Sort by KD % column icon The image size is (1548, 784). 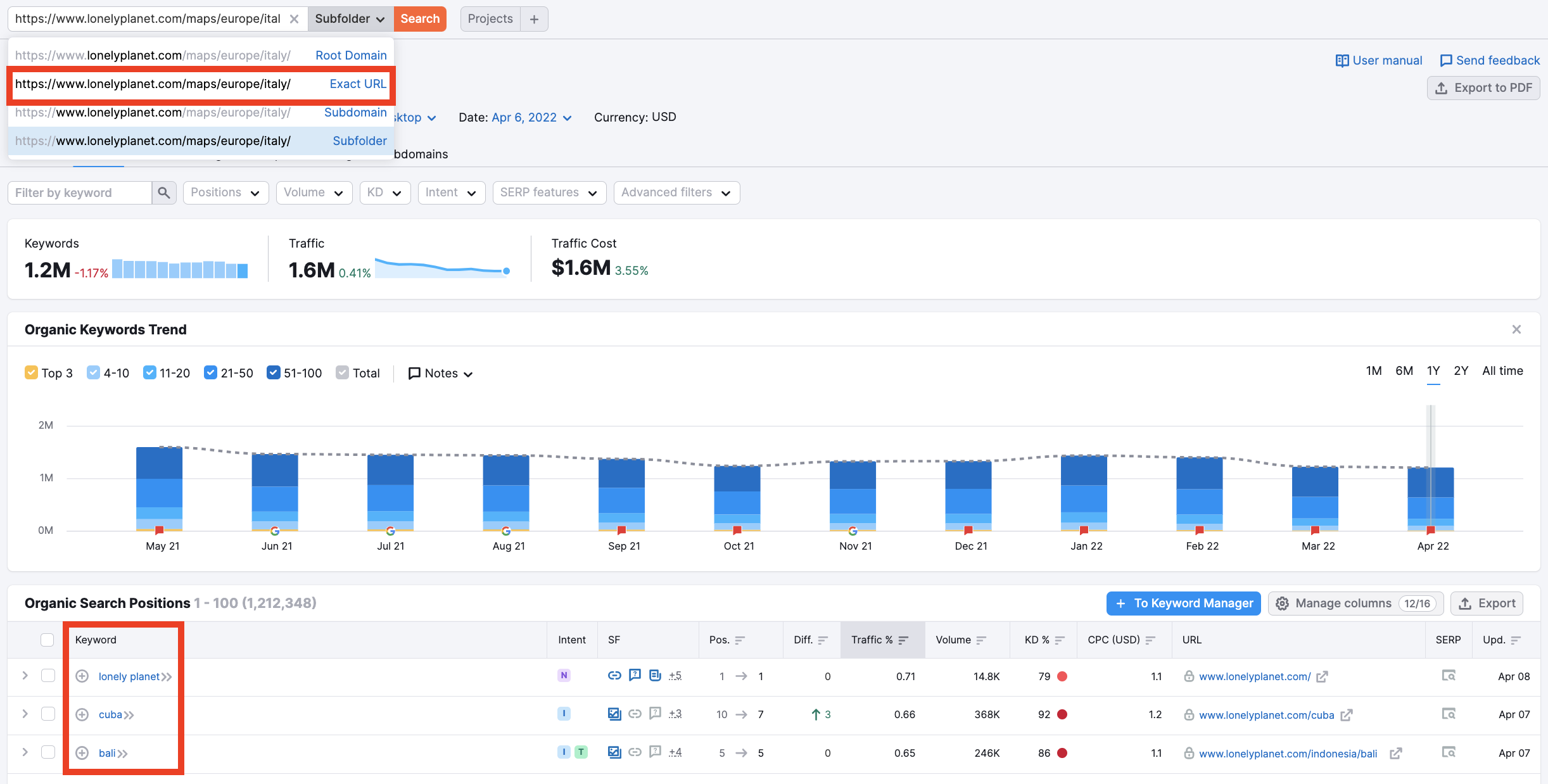click(1060, 640)
